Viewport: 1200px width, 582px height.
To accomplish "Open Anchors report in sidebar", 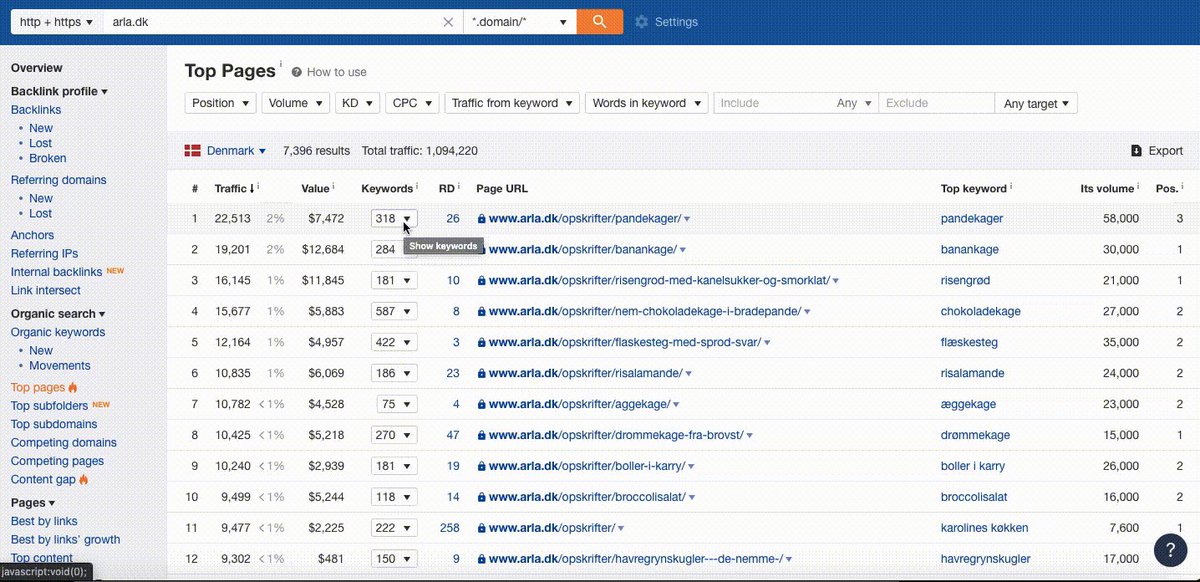I will pyautogui.click(x=33, y=235).
